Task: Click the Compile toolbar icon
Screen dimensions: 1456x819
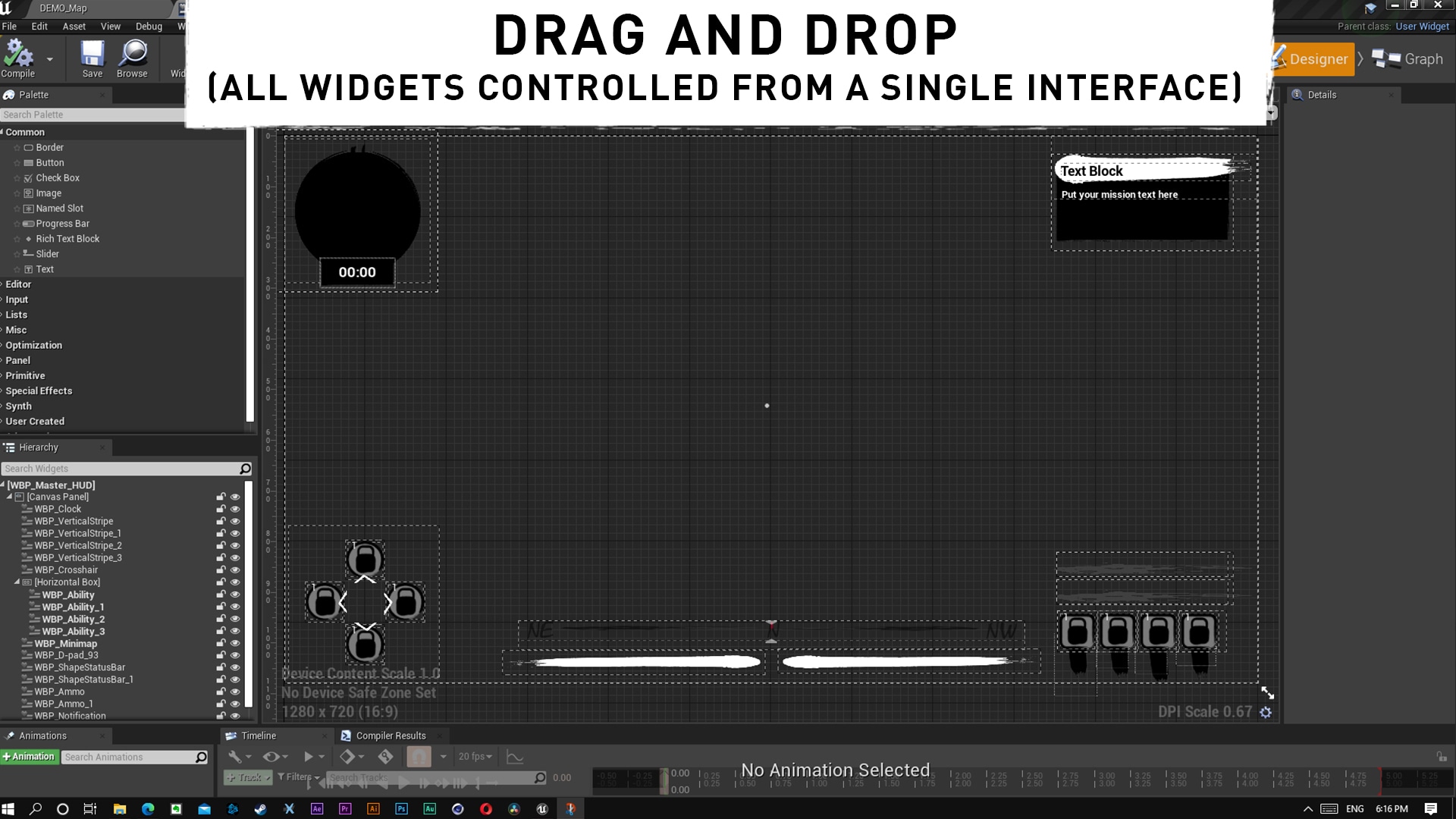Action: tap(18, 55)
